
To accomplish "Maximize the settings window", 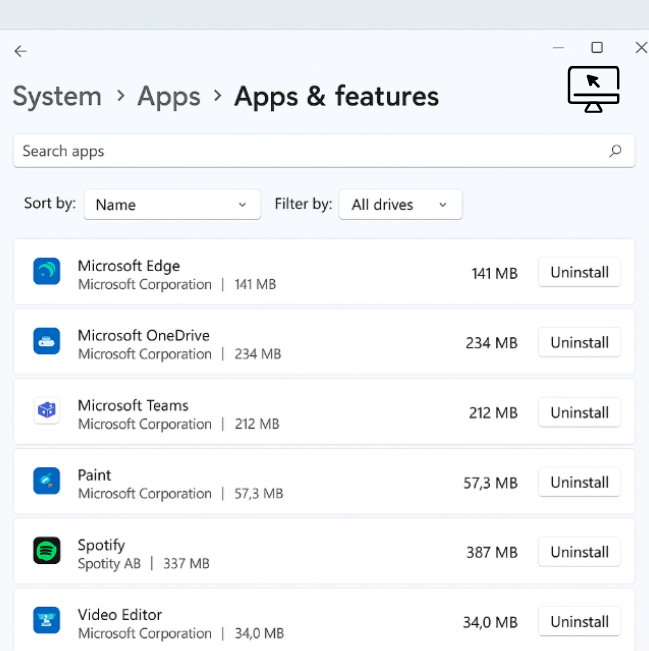I will pos(597,47).
